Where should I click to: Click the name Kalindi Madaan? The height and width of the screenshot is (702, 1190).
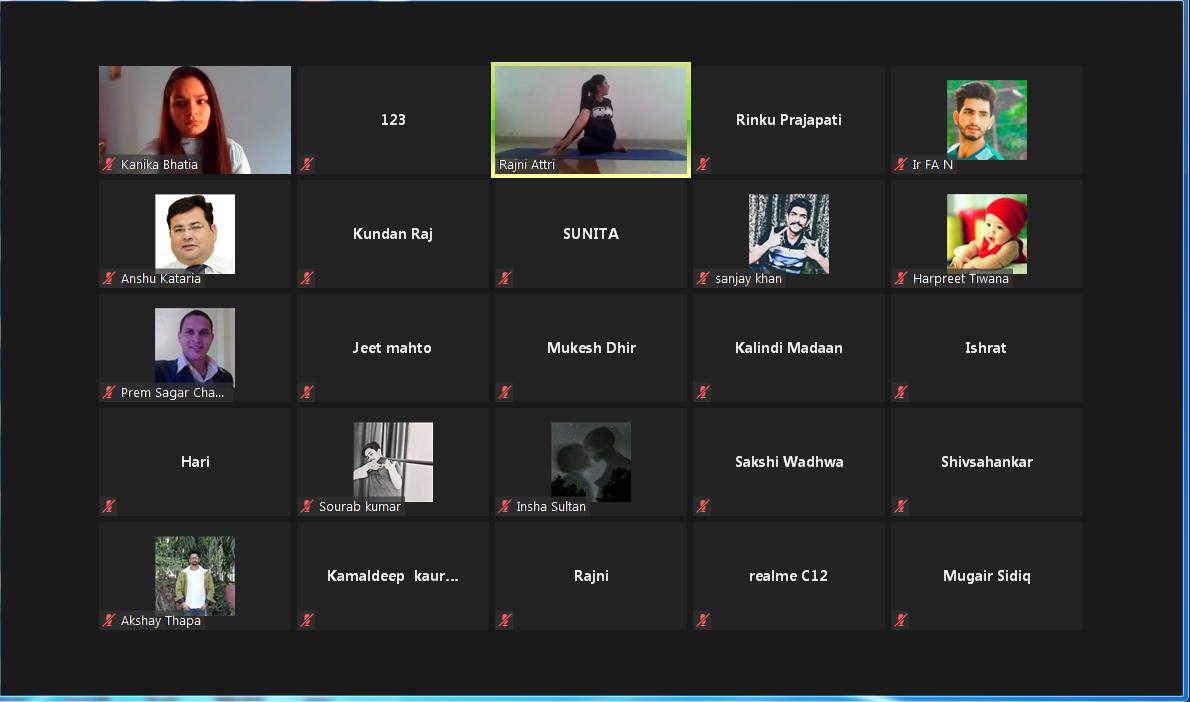click(789, 348)
